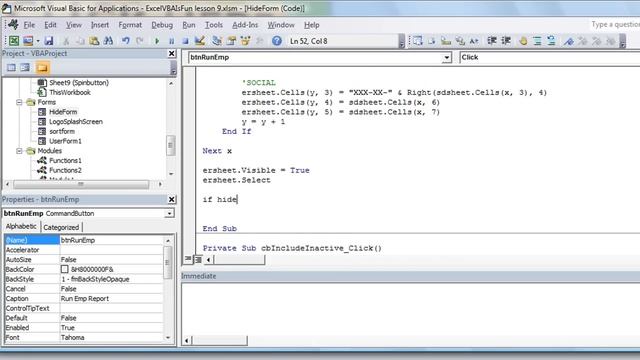Click View Object icon in Project panel

click(25, 67)
